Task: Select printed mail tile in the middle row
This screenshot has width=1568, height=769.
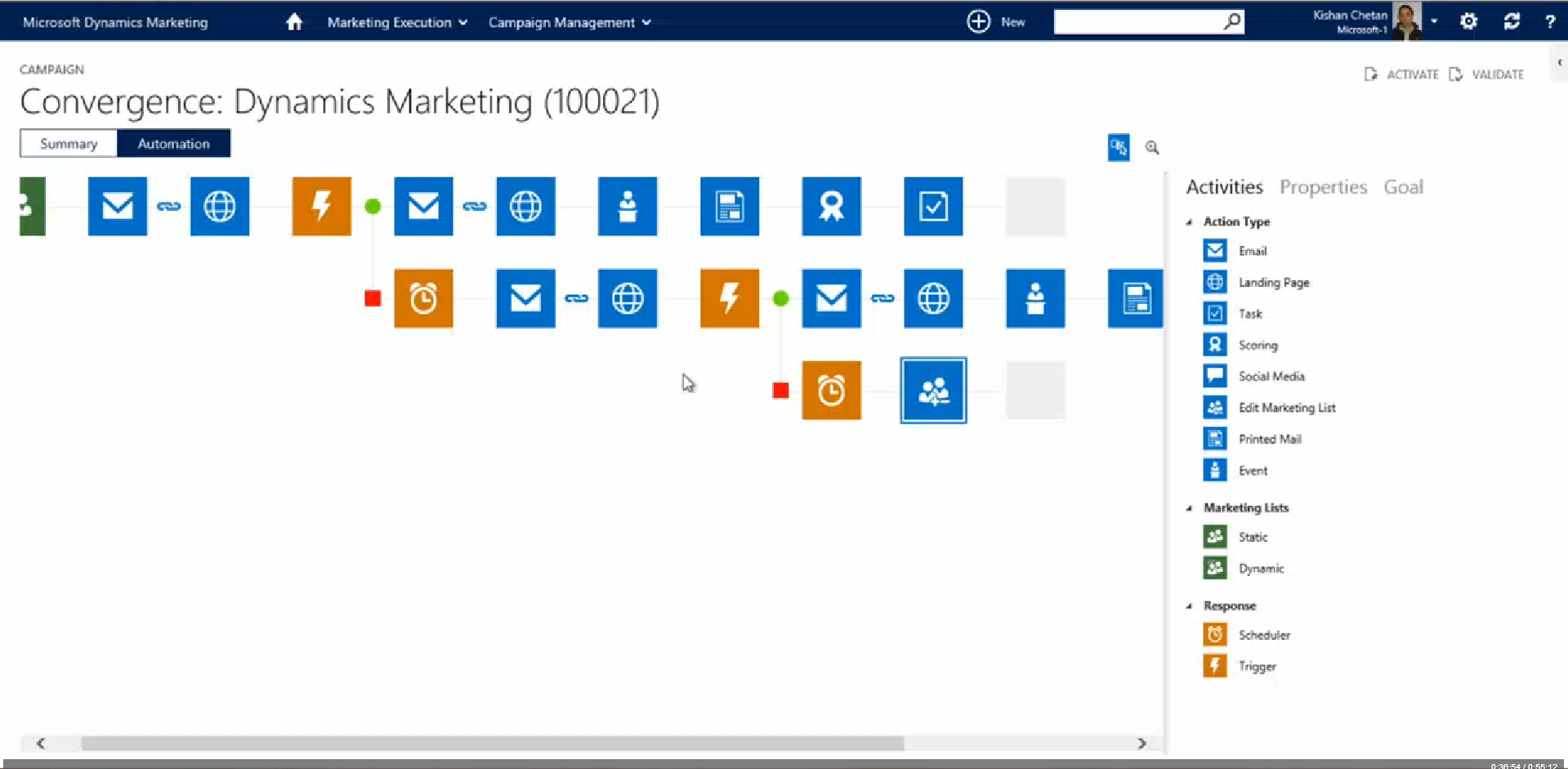Action: click(1136, 298)
